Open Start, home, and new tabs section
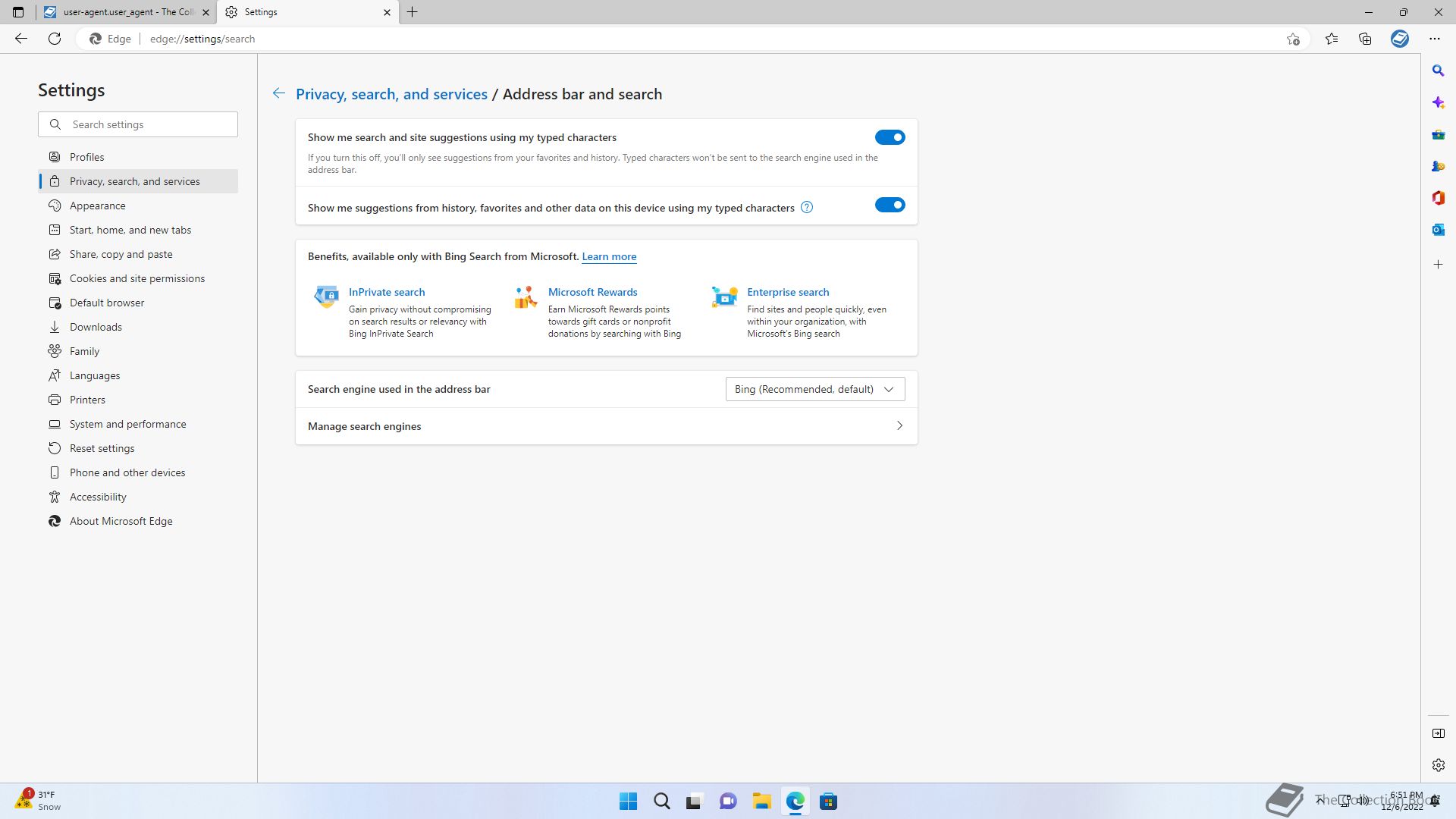The image size is (1456, 819). pyautogui.click(x=138, y=230)
